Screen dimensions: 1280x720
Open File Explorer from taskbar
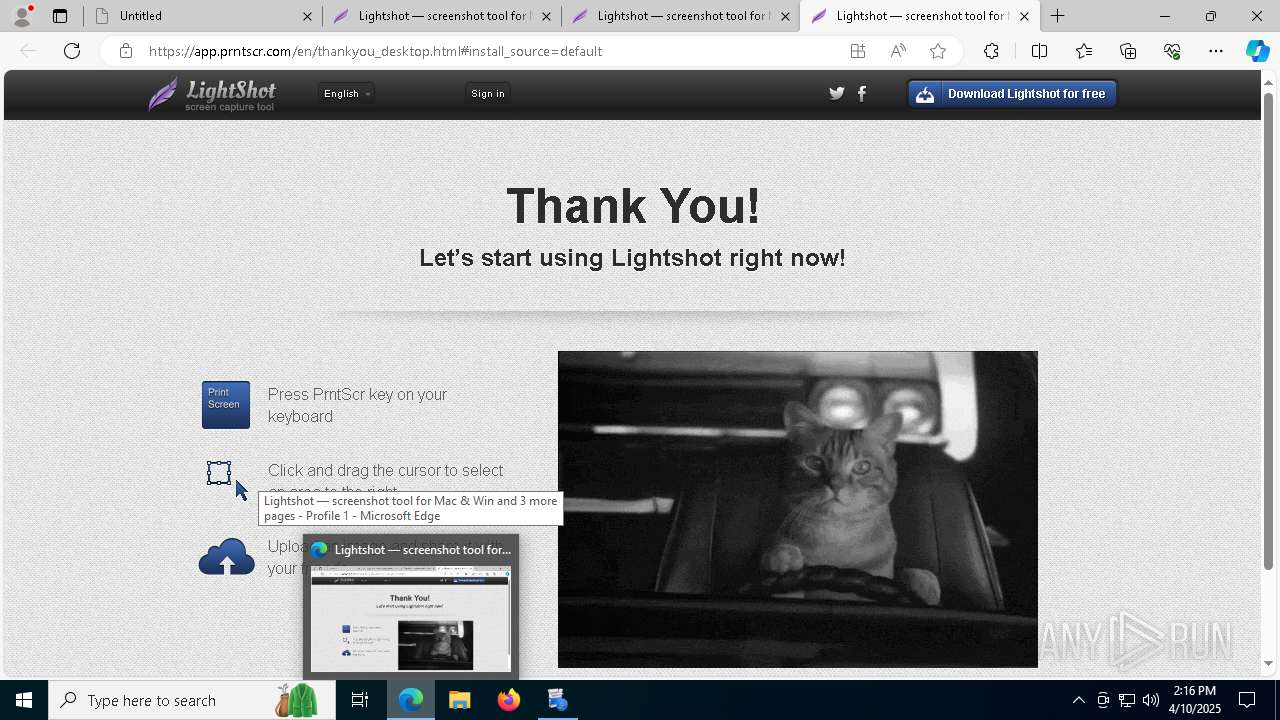[x=460, y=700]
